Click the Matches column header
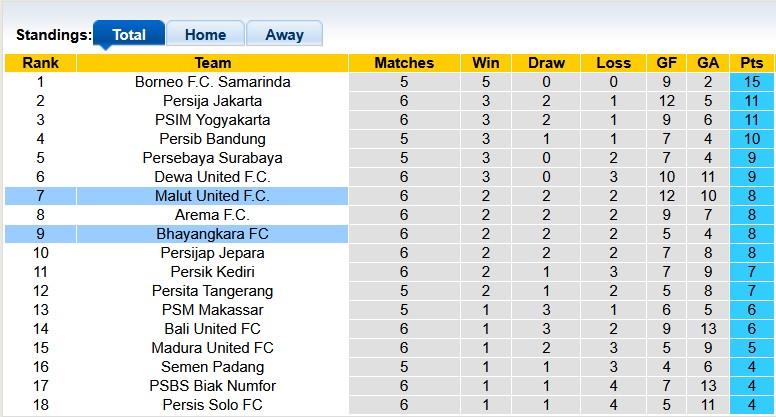776x417 pixels. [x=404, y=63]
